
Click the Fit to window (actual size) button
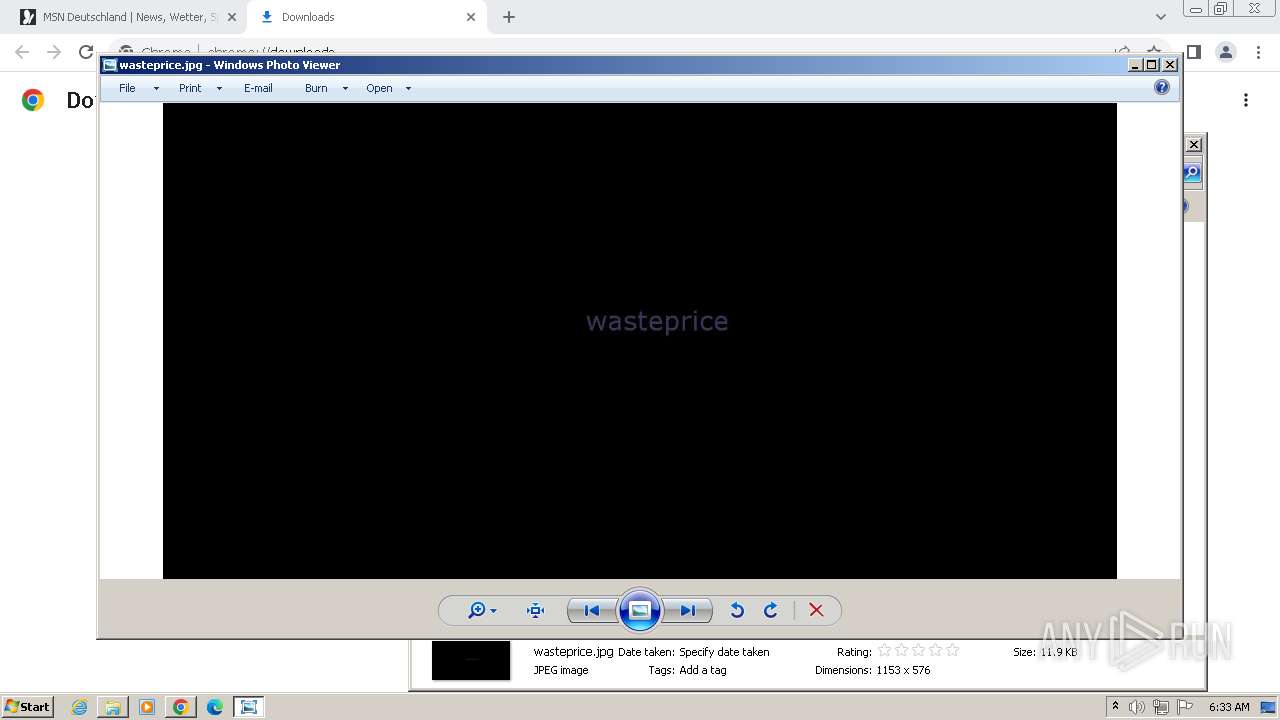click(535, 610)
